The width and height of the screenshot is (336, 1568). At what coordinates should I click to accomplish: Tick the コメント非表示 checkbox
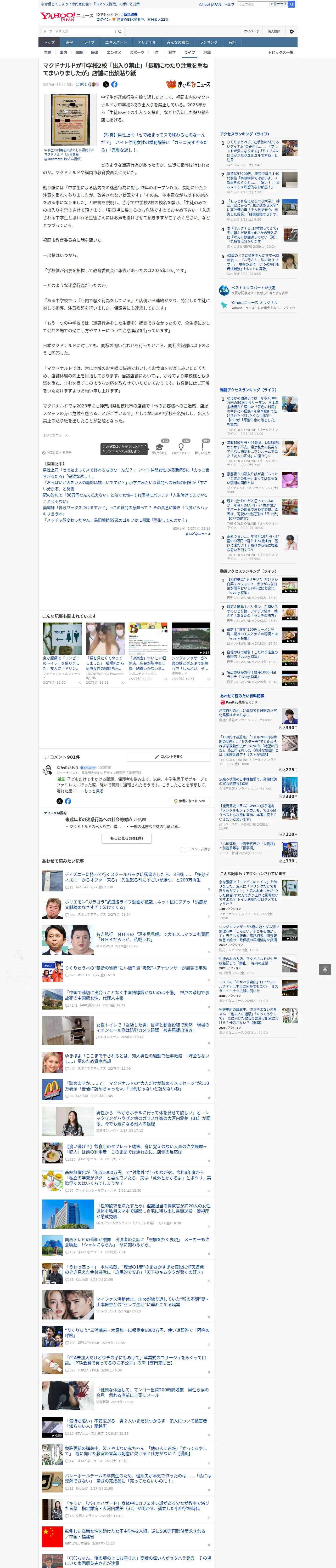tap(183, 849)
